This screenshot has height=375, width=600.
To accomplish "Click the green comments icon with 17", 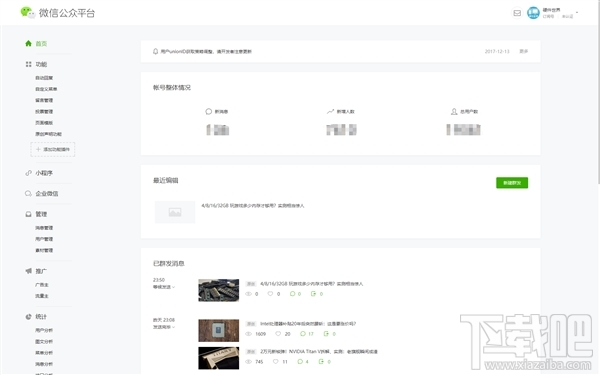I will tap(303, 334).
